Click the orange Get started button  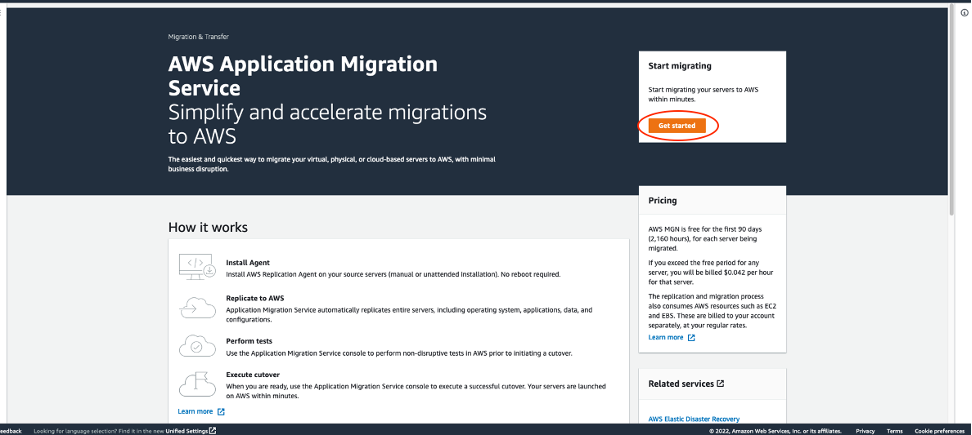click(x=677, y=126)
